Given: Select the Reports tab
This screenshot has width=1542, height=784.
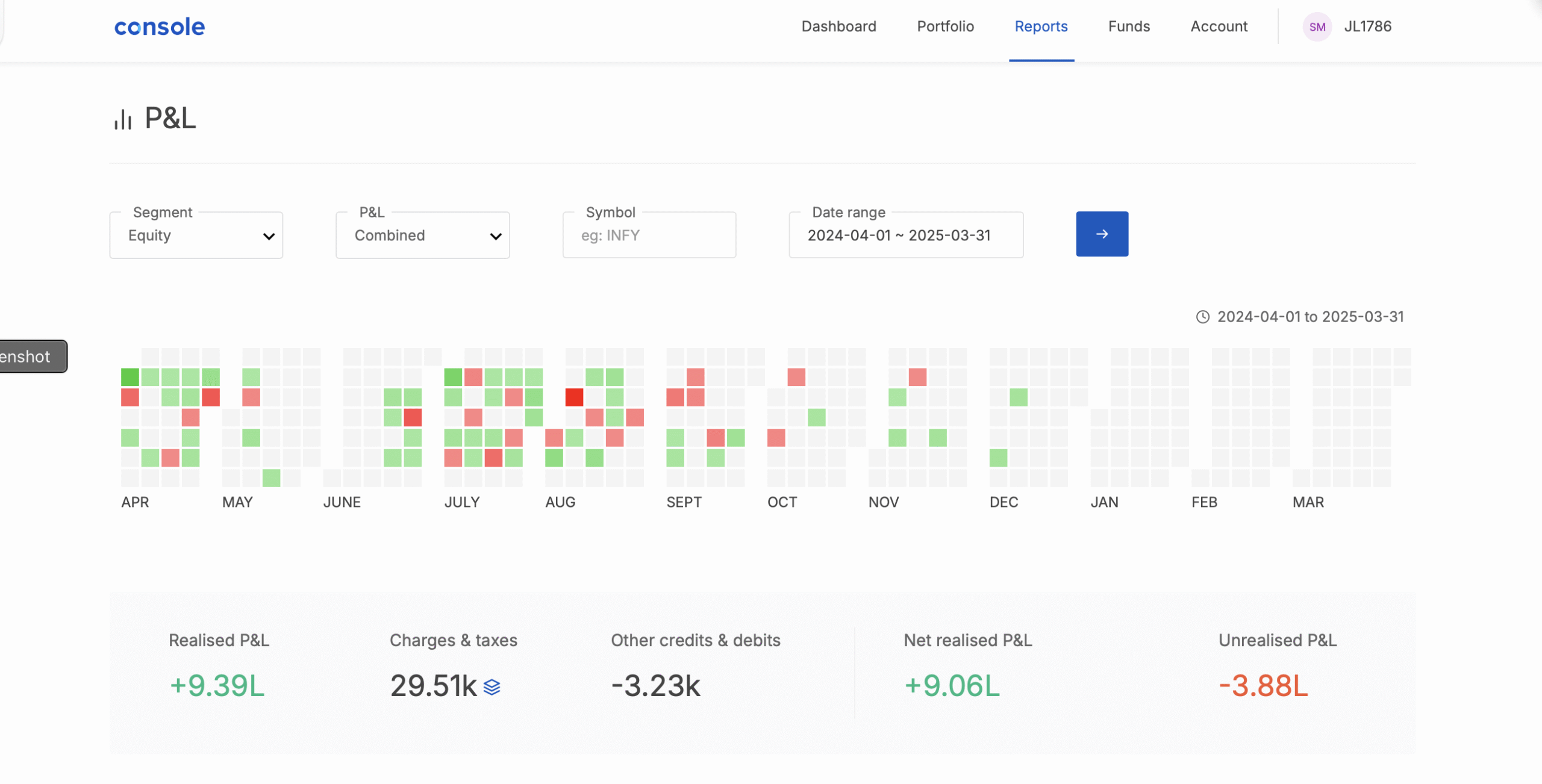Looking at the screenshot, I should (x=1041, y=26).
